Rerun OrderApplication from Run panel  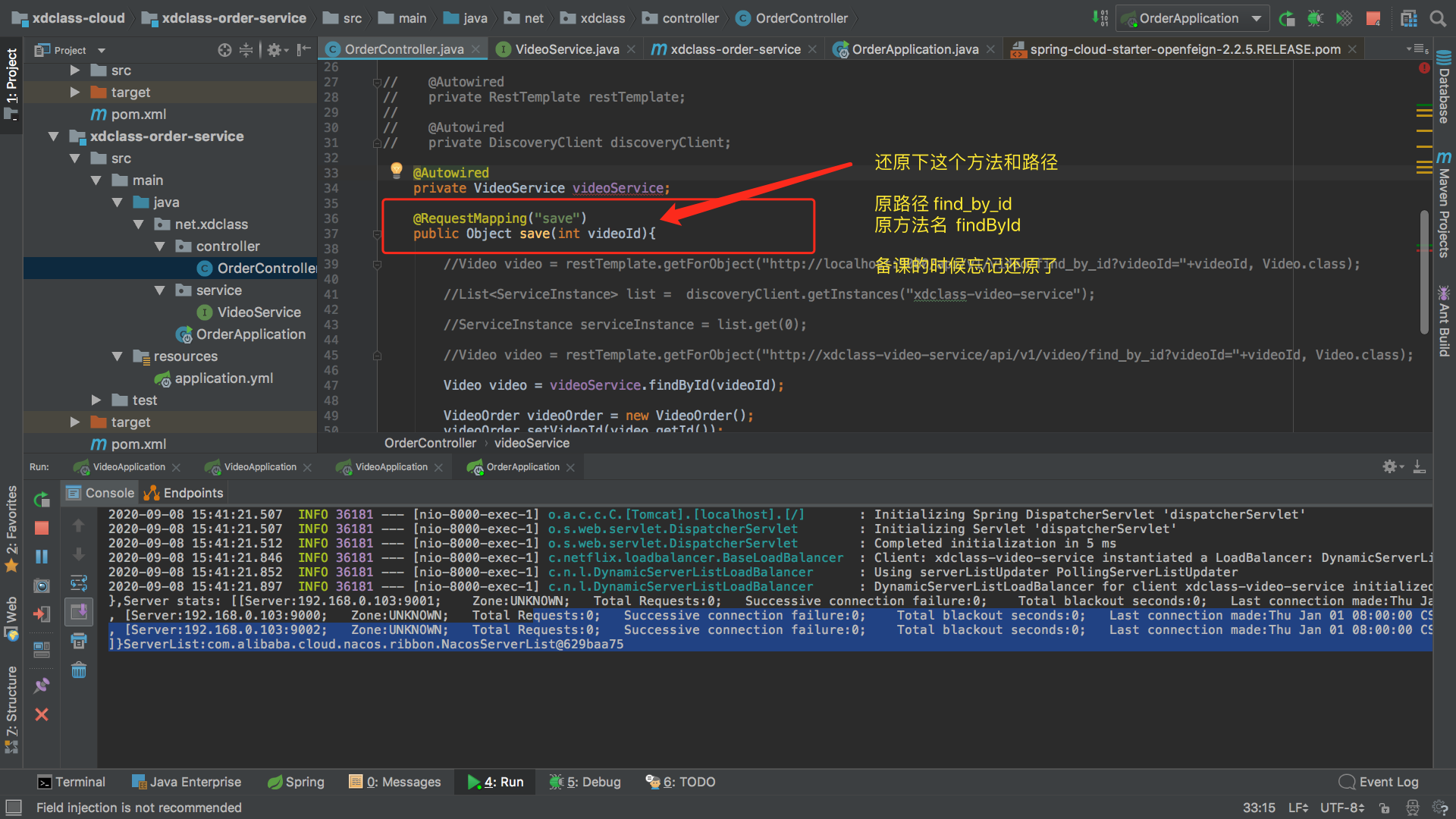pyautogui.click(x=42, y=499)
